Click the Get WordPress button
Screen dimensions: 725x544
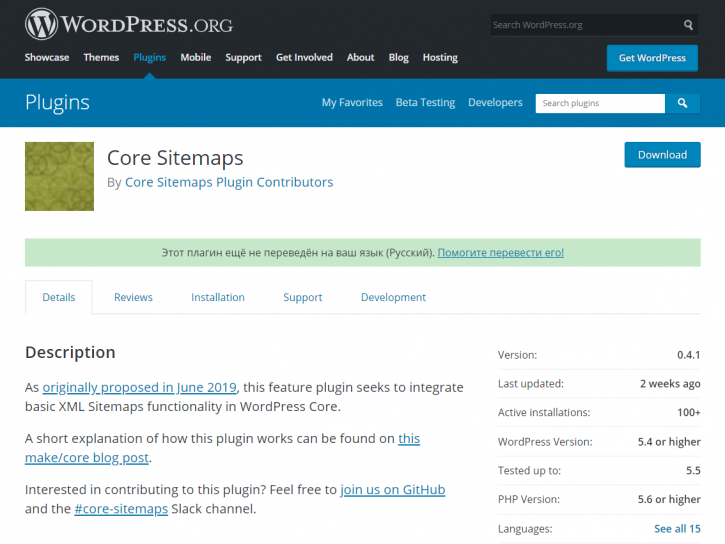tap(652, 58)
